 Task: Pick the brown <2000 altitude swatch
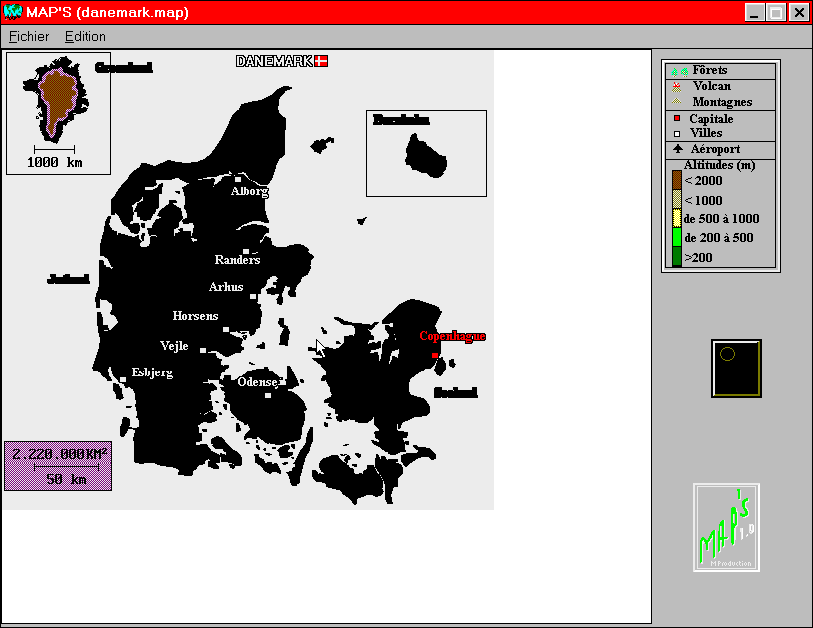(x=677, y=180)
